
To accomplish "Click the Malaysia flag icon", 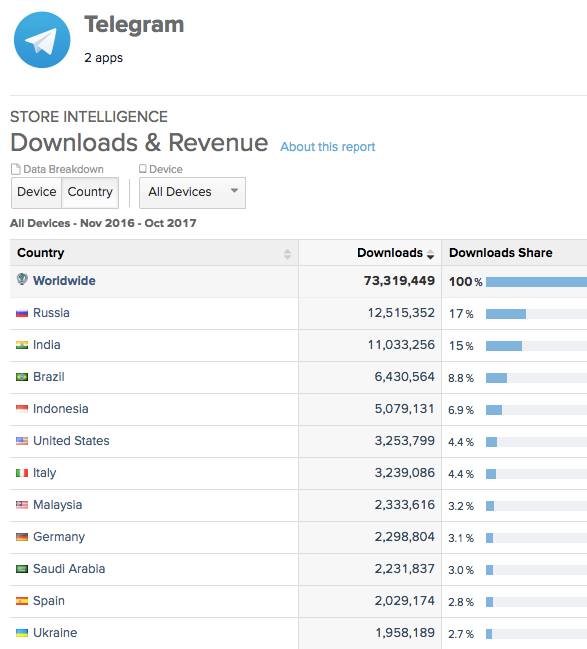I will pyautogui.click(x=22, y=505).
